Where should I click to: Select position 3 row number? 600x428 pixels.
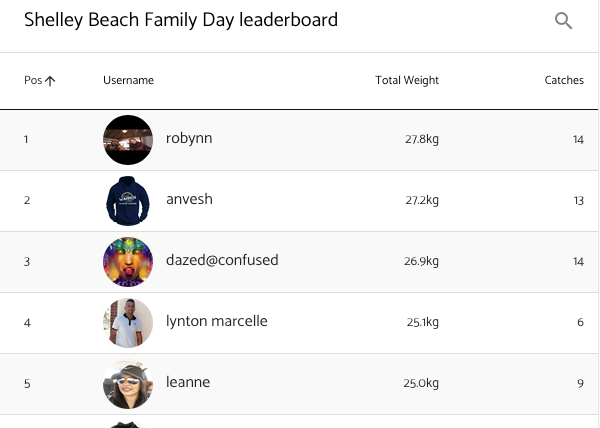tap(27, 262)
